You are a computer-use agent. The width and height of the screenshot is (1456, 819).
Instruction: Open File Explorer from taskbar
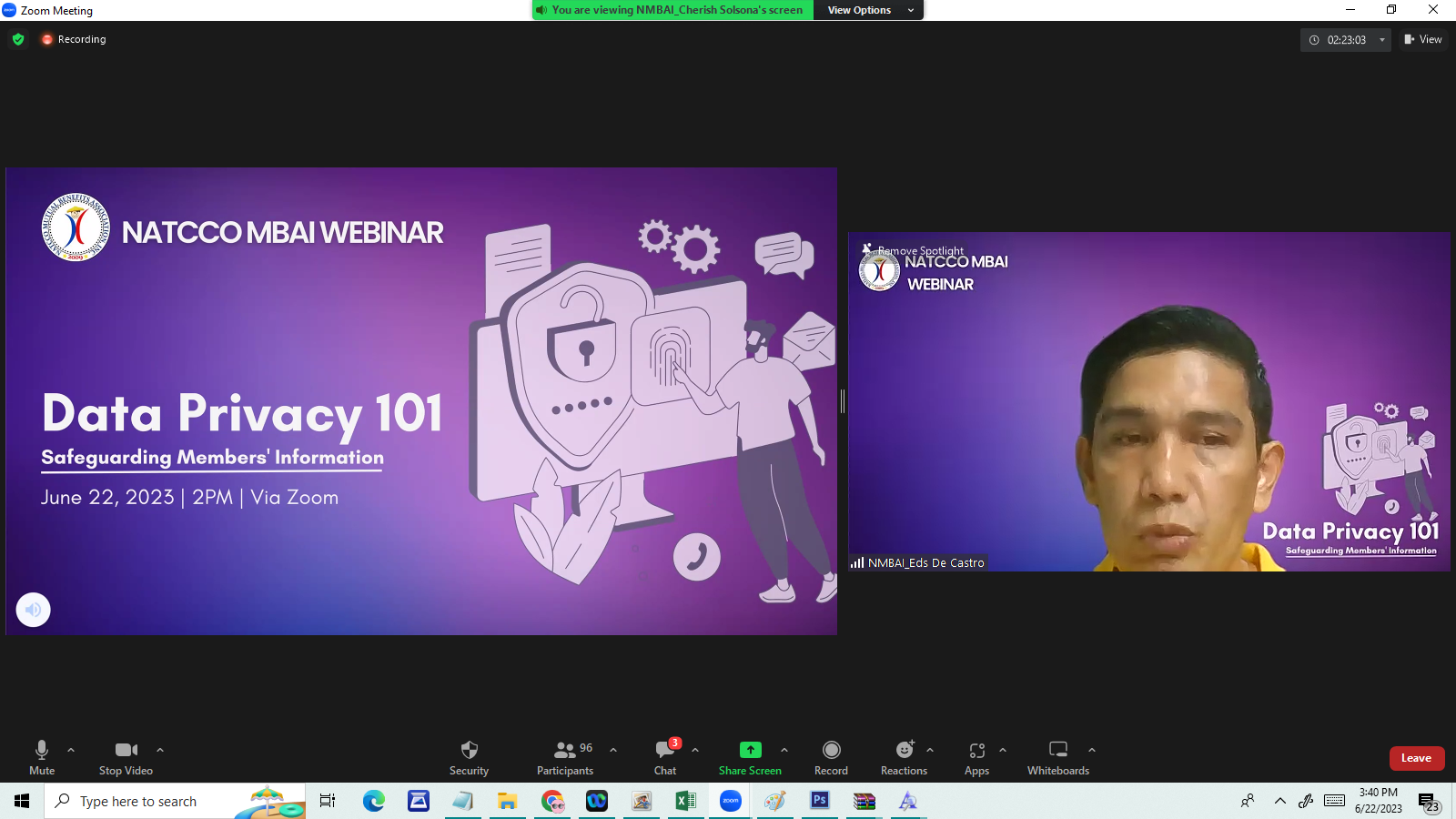[x=507, y=801]
